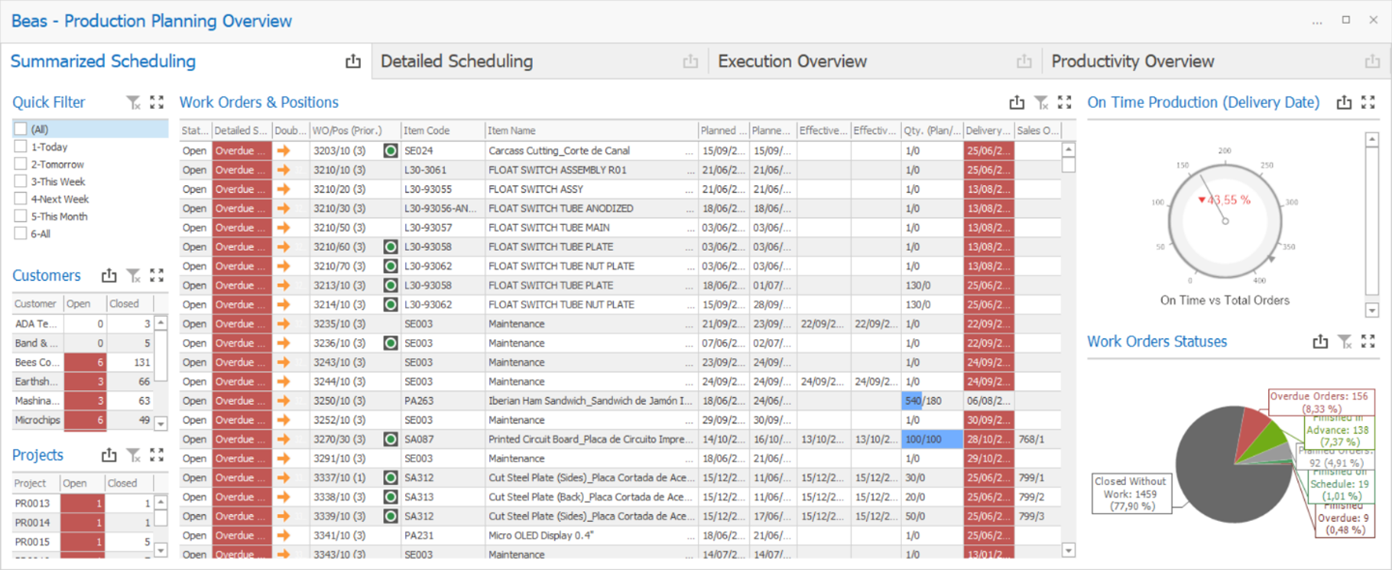Open the window overflow menu (three dots)
The width and height of the screenshot is (1392, 570).
click(1318, 20)
